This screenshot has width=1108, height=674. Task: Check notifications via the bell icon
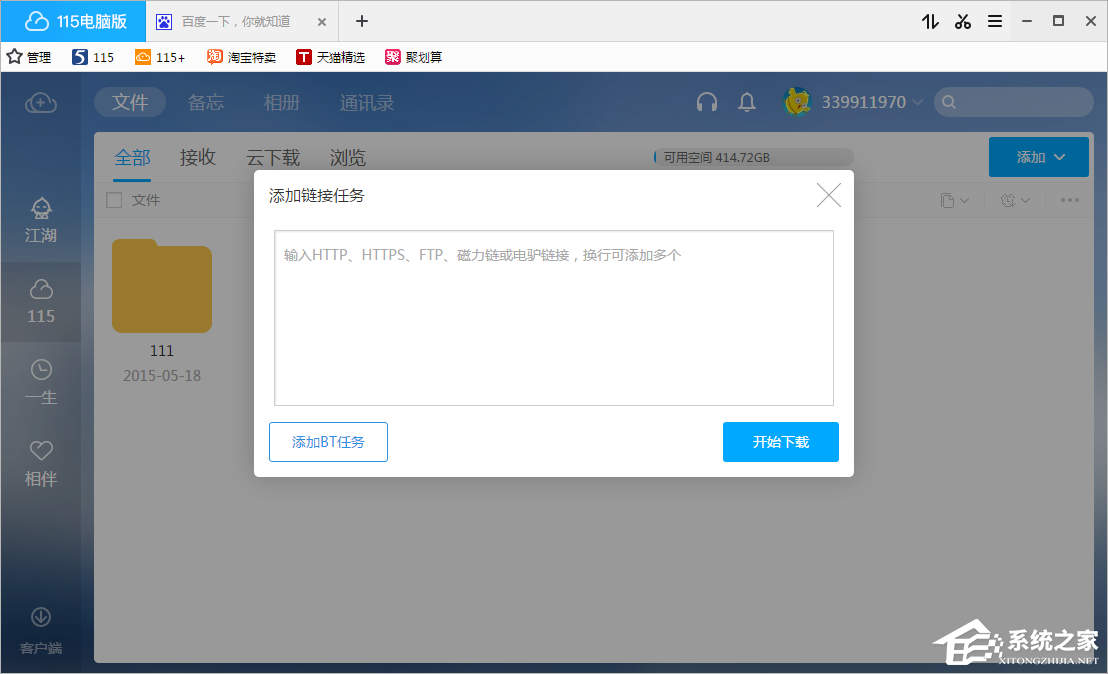click(746, 102)
